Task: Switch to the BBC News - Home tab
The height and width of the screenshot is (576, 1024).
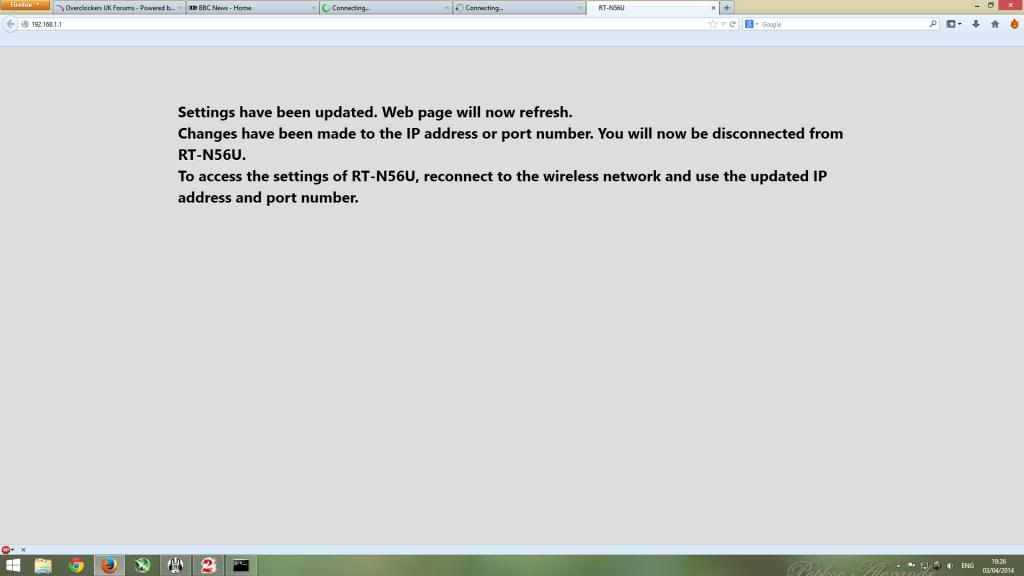Action: (251, 8)
